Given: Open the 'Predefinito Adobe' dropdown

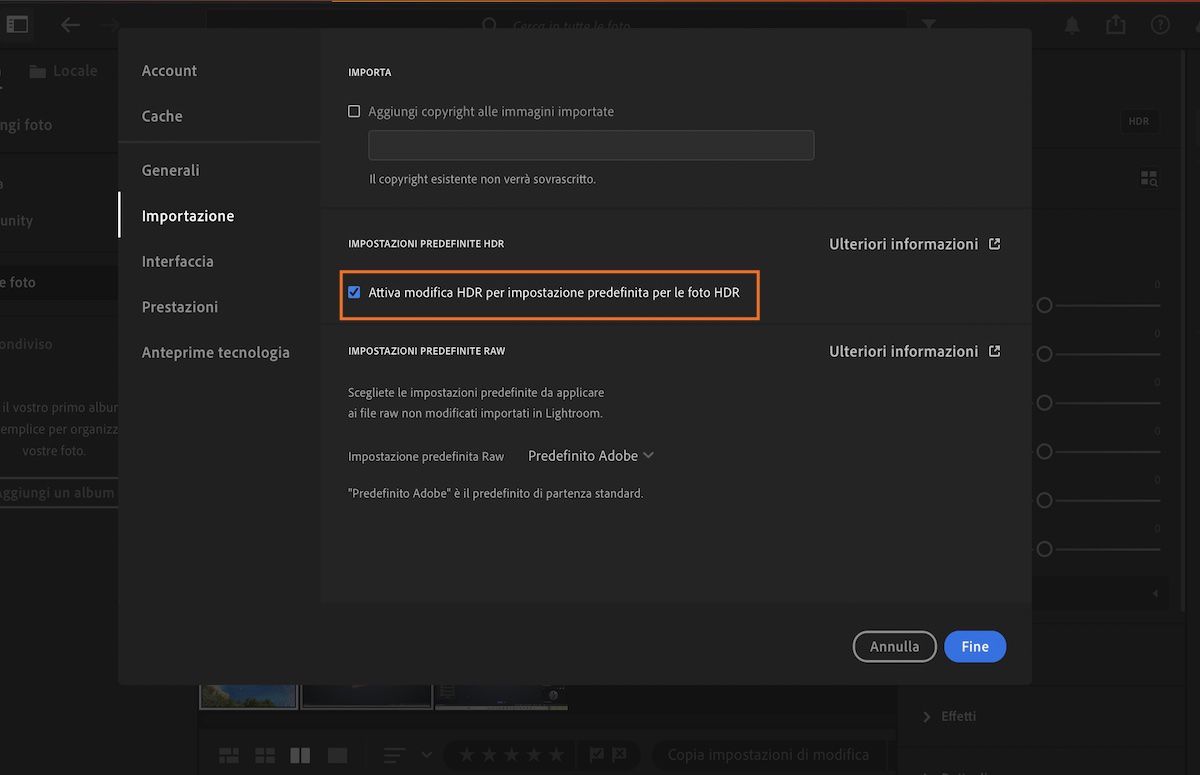Looking at the screenshot, I should tap(589, 455).
